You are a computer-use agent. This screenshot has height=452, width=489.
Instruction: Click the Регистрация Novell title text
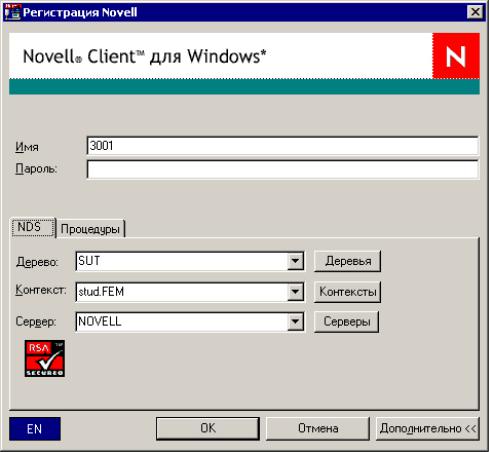pos(80,12)
